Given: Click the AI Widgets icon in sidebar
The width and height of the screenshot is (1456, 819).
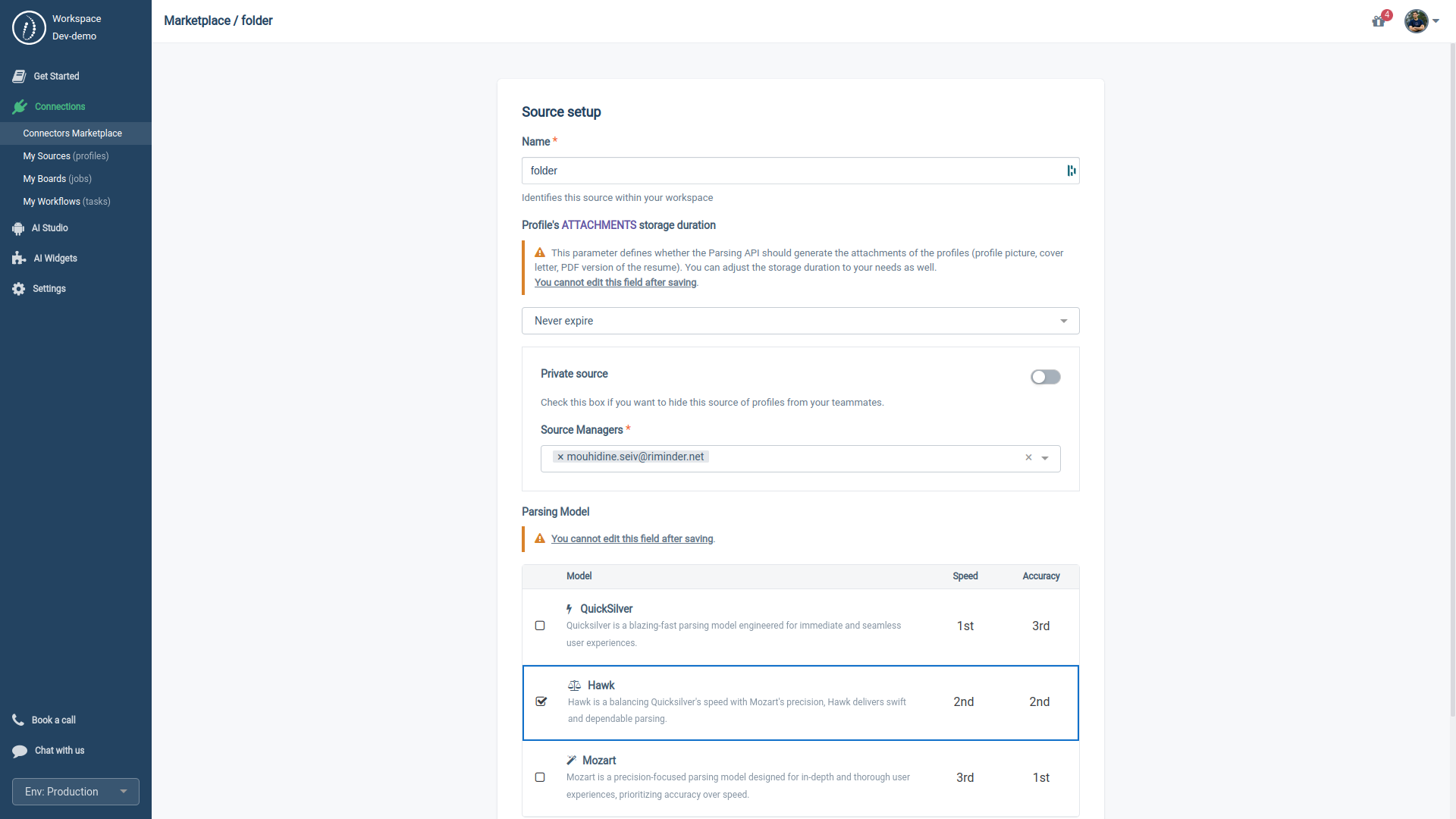Looking at the screenshot, I should pos(18,258).
